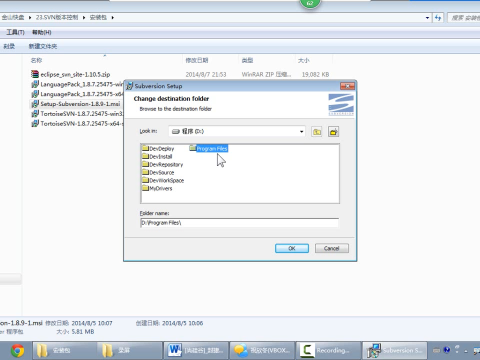This screenshot has width=480, height=360.
Task: Select eclipse_svn_site-1.10.5.zip in Explorer
Action: 75,74
